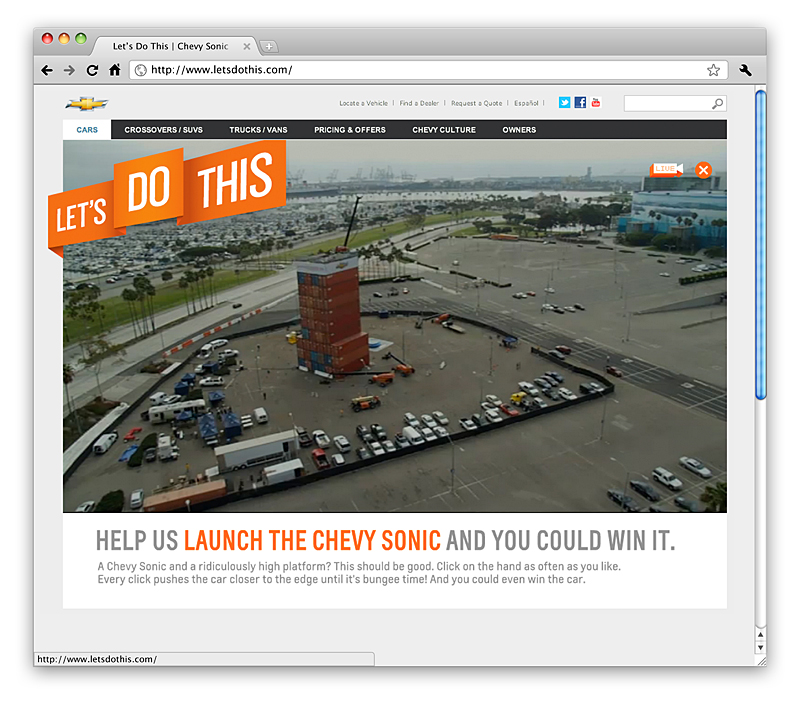Switch to the Español site link
800x702 pixels.
coord(526,103)
